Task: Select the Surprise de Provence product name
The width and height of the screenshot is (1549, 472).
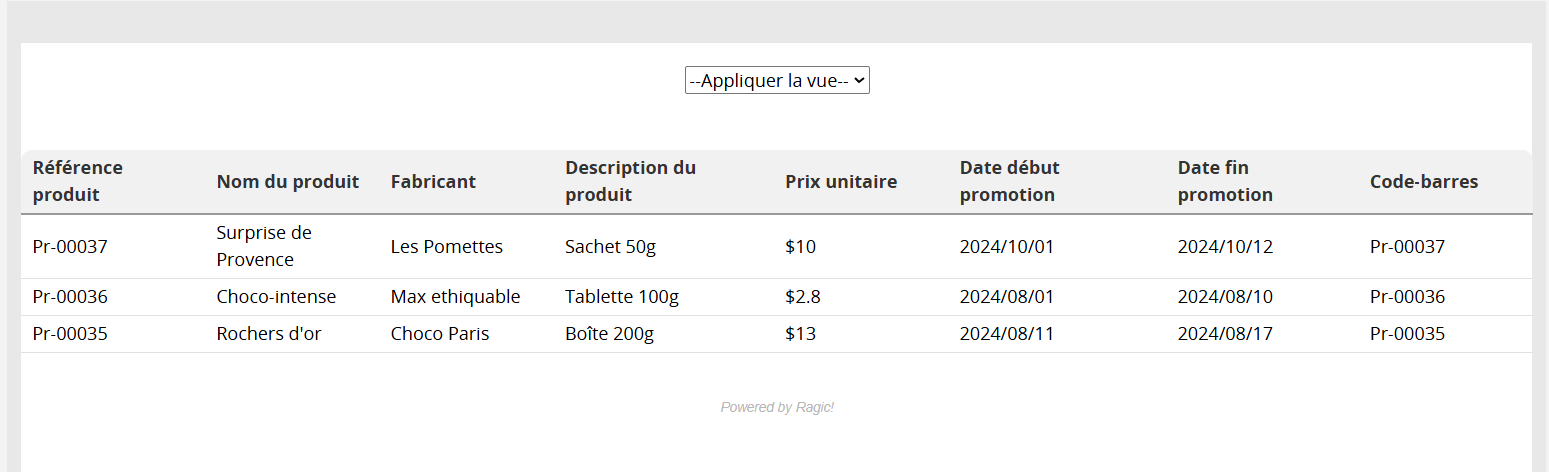Action: (x=264, y=246)
